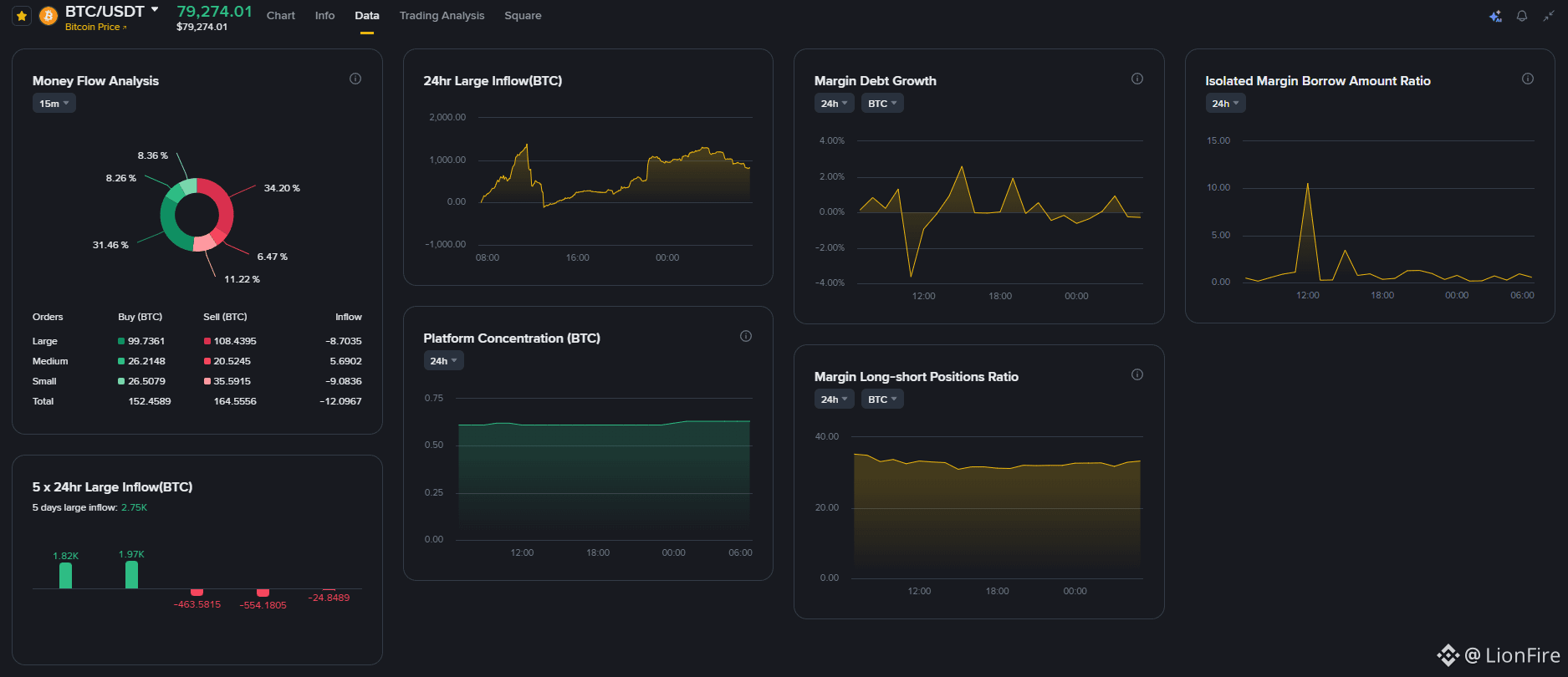Open BTC dropdown in Margin Long-short Positions Ratio
The height and width of the screenshot is (677, 1568).
882,400
